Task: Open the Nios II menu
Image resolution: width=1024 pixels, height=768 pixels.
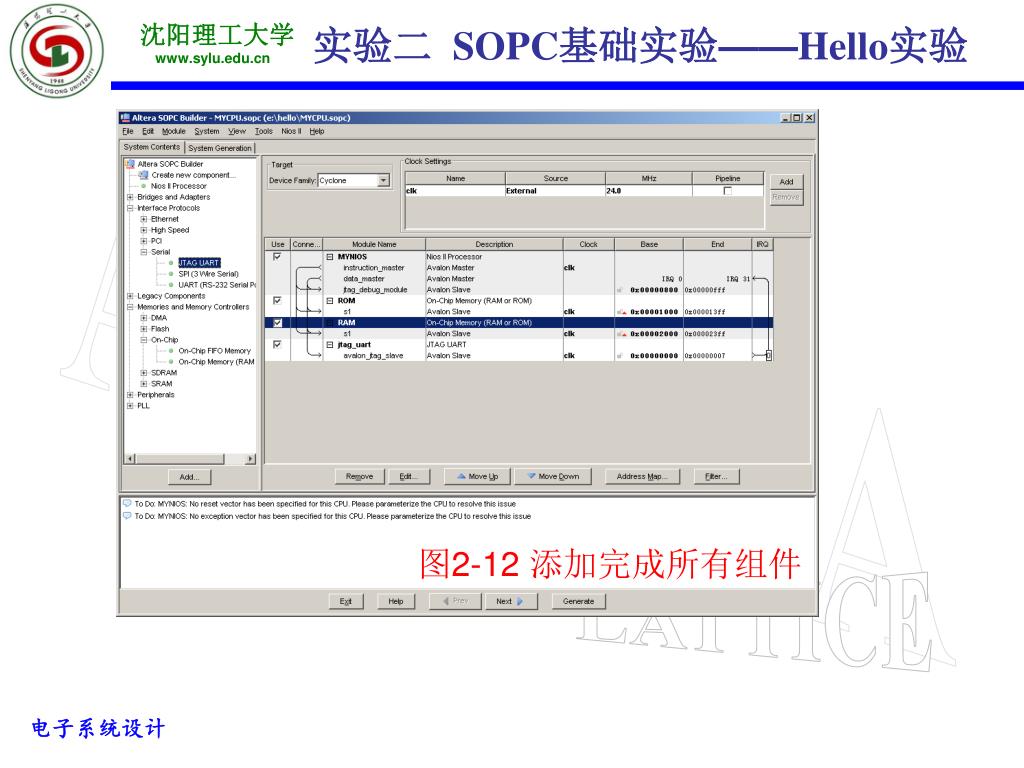Action: coord(291,131)
